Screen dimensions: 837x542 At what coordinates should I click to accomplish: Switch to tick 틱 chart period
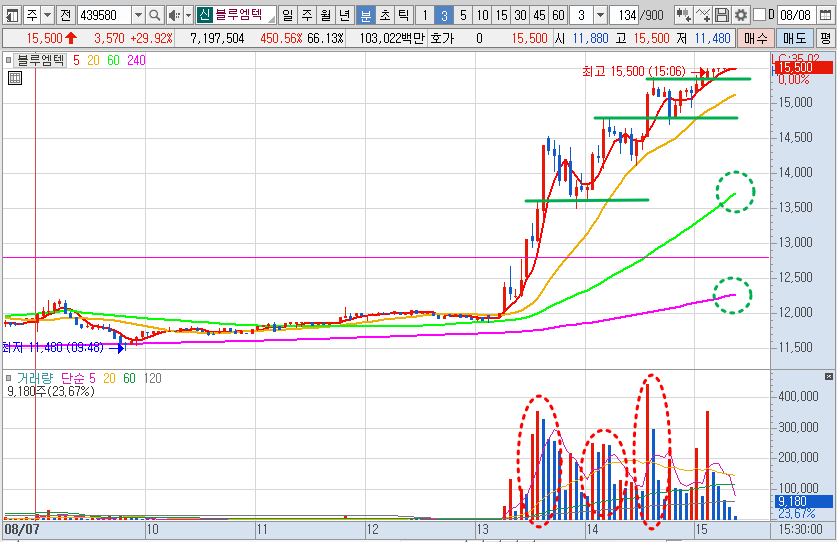click(404, 15)
